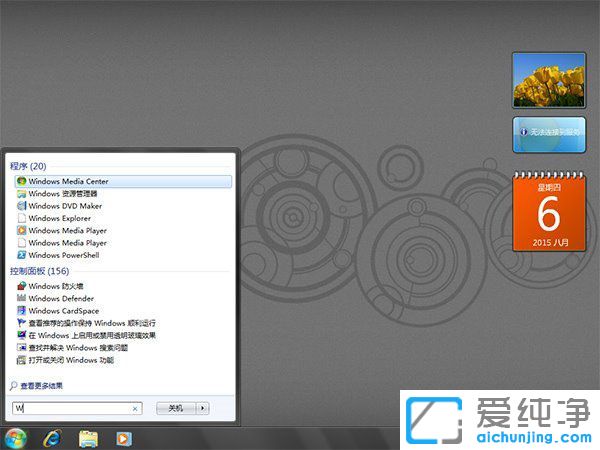
Task: Clear the search box with the X
Action: [x=135, y=409]
